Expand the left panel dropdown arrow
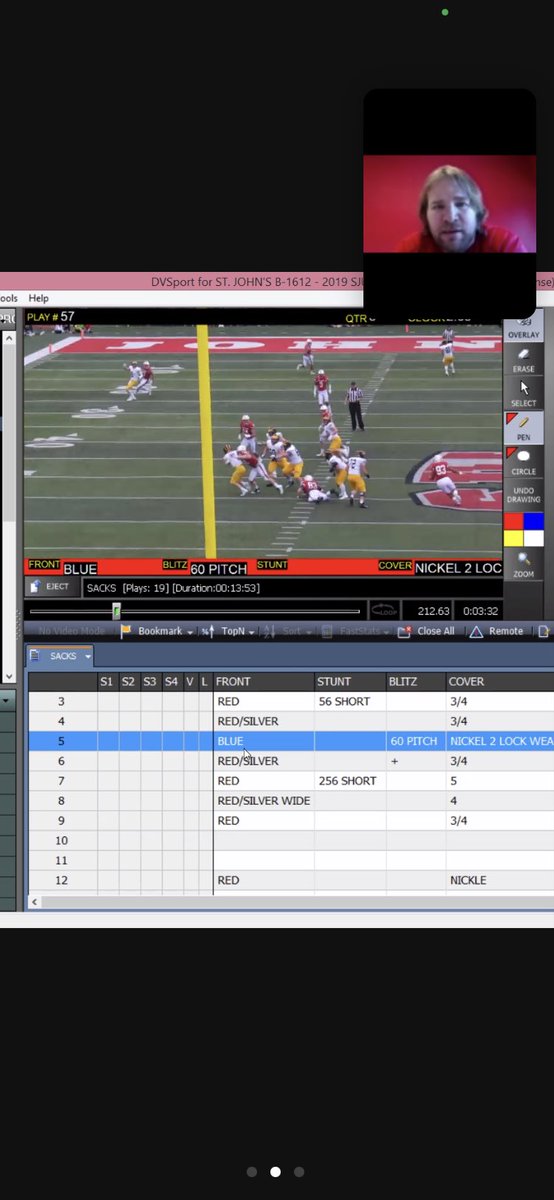The width and height of the screenshot is (554, 1200). coord(7,701)
